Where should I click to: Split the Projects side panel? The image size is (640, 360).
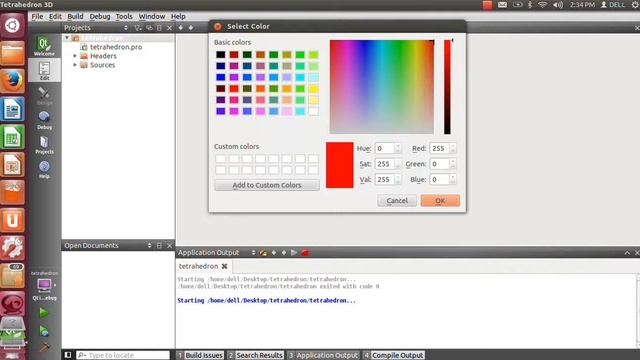159,28
